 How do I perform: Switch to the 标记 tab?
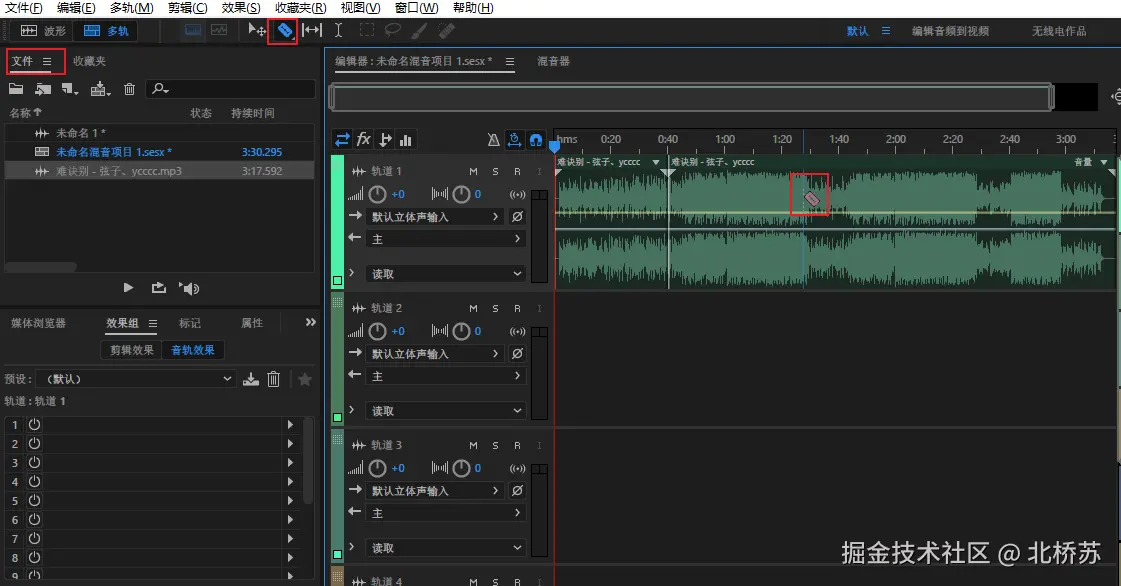(x=189, y=323)
